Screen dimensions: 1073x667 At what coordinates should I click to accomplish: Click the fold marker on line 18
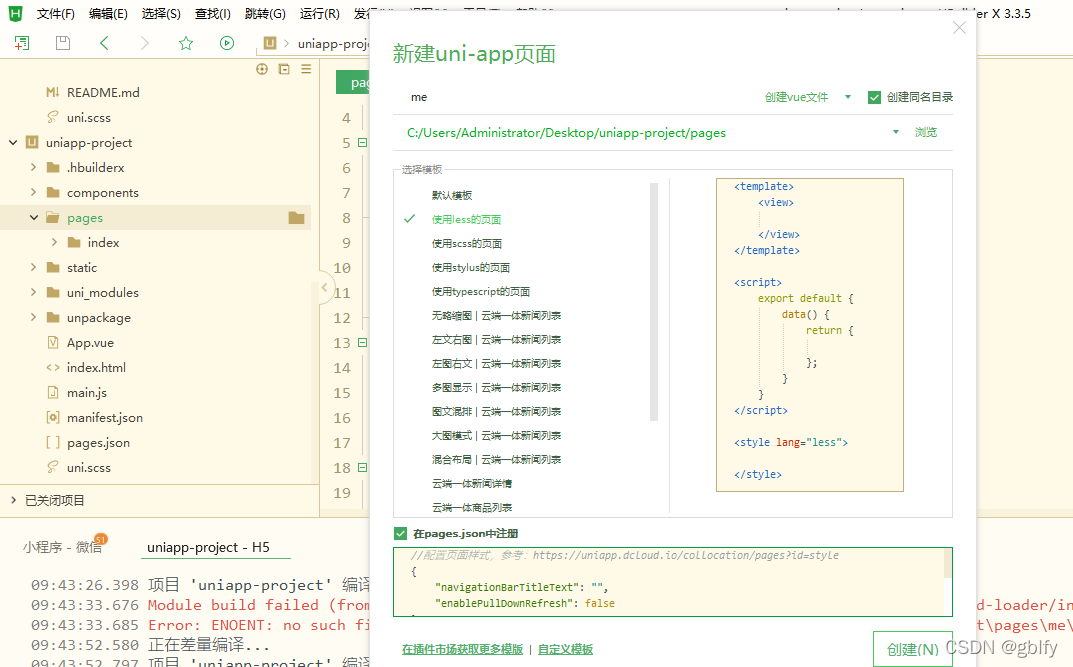click(363, 467)
